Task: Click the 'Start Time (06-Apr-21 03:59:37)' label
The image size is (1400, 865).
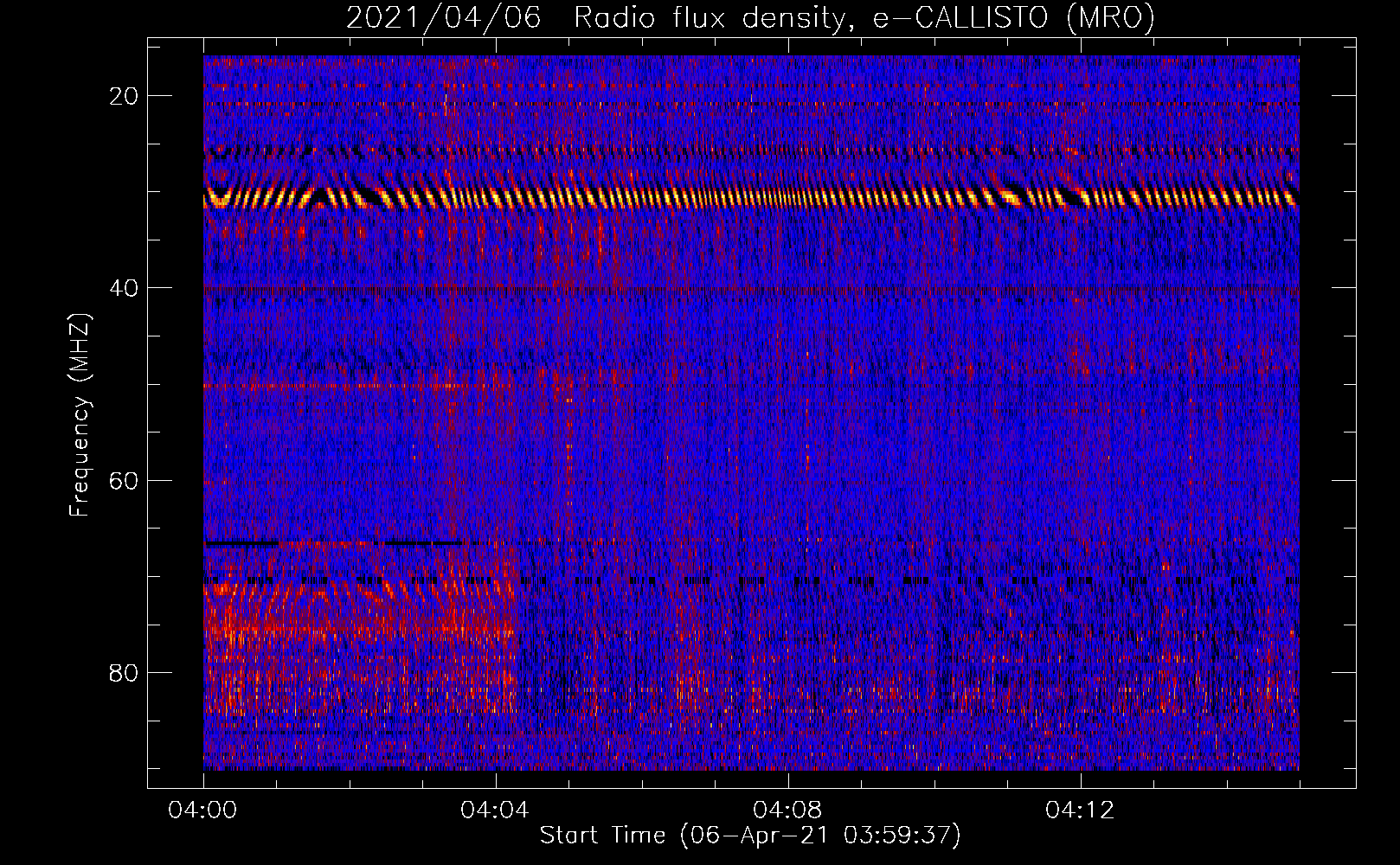Action: click(750, 836)
